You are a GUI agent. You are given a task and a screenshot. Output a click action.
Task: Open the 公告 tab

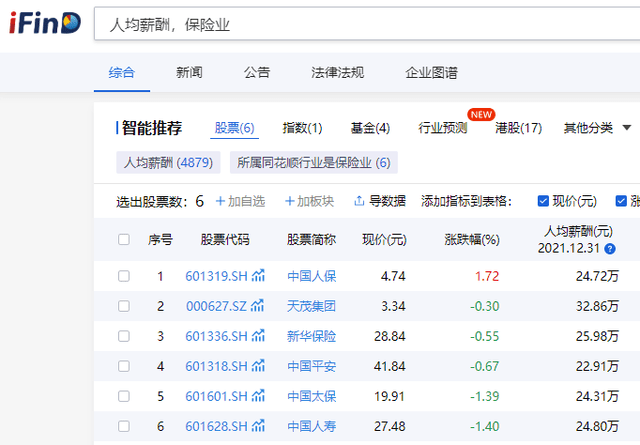coord(257,73)
